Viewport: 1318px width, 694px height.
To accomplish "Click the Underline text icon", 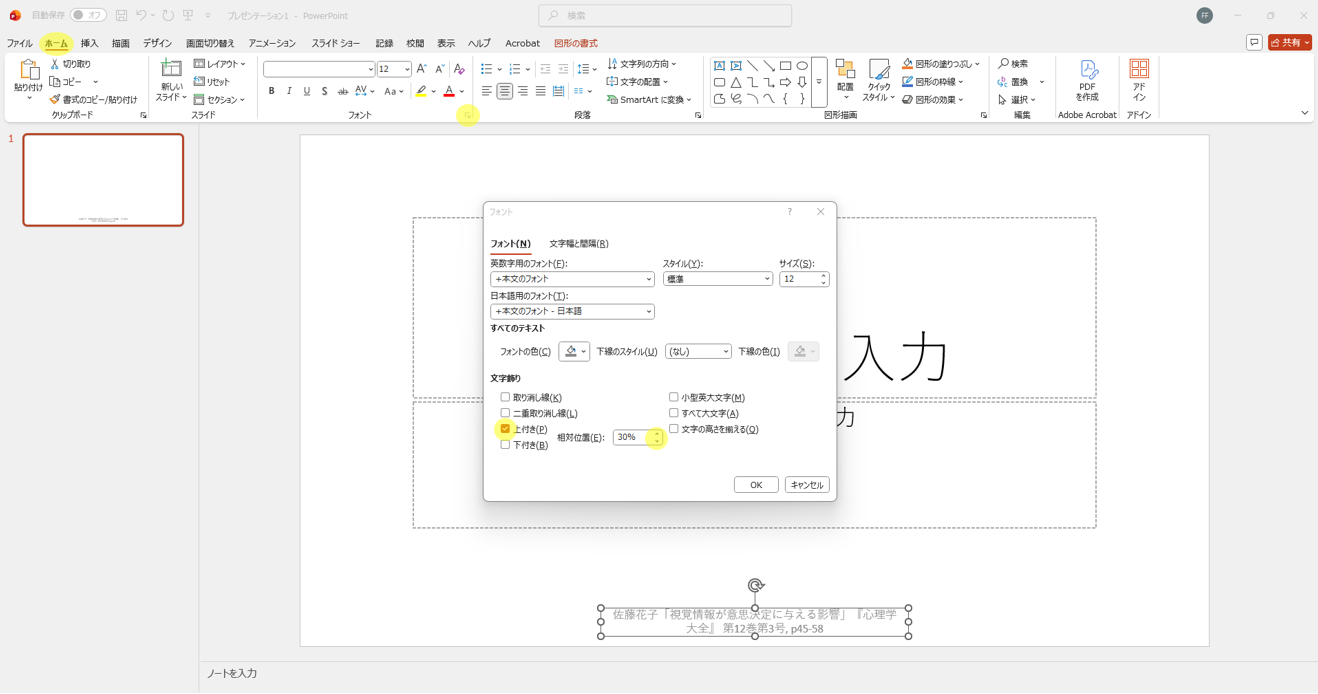I will coord(307,91).
